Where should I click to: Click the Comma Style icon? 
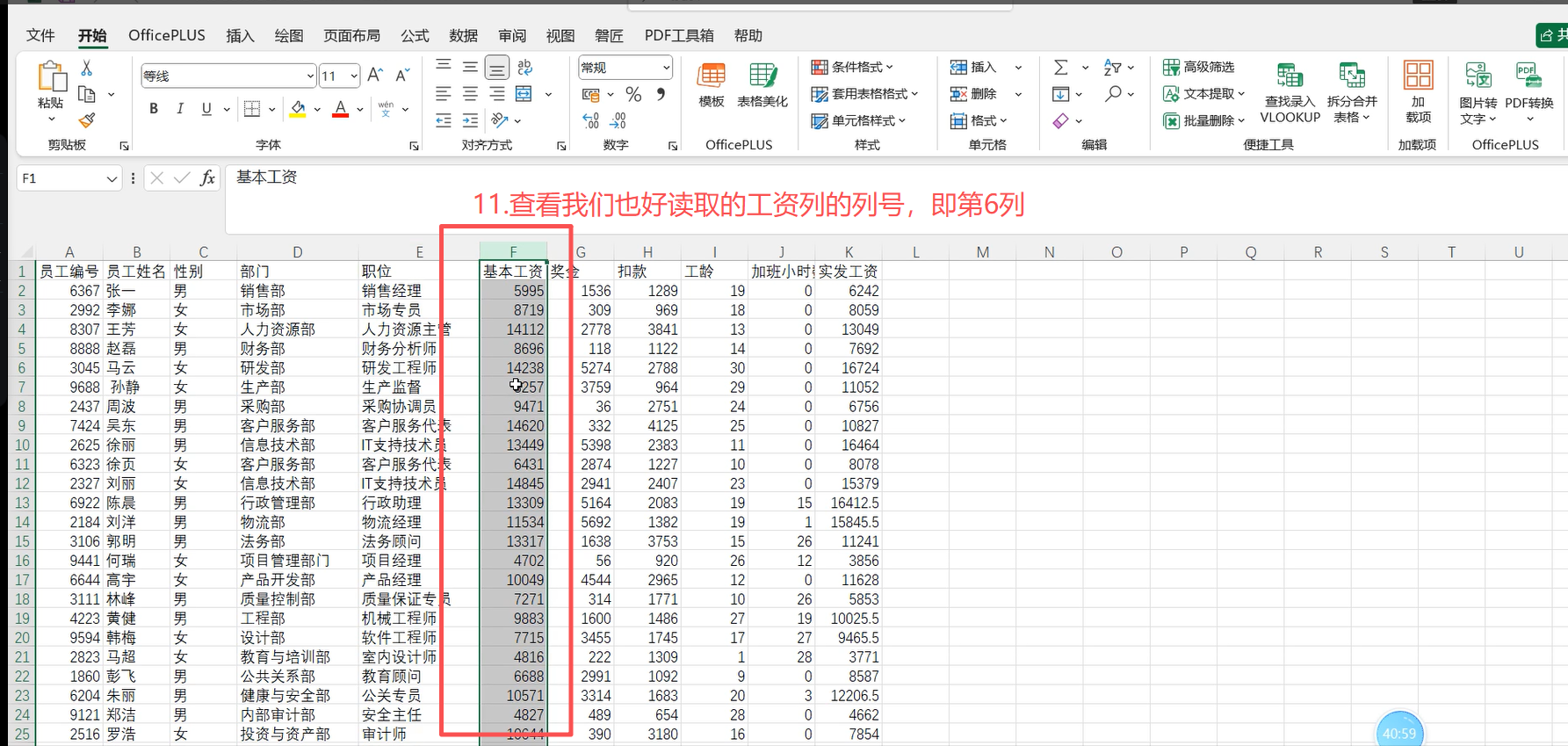coord(661,94)
